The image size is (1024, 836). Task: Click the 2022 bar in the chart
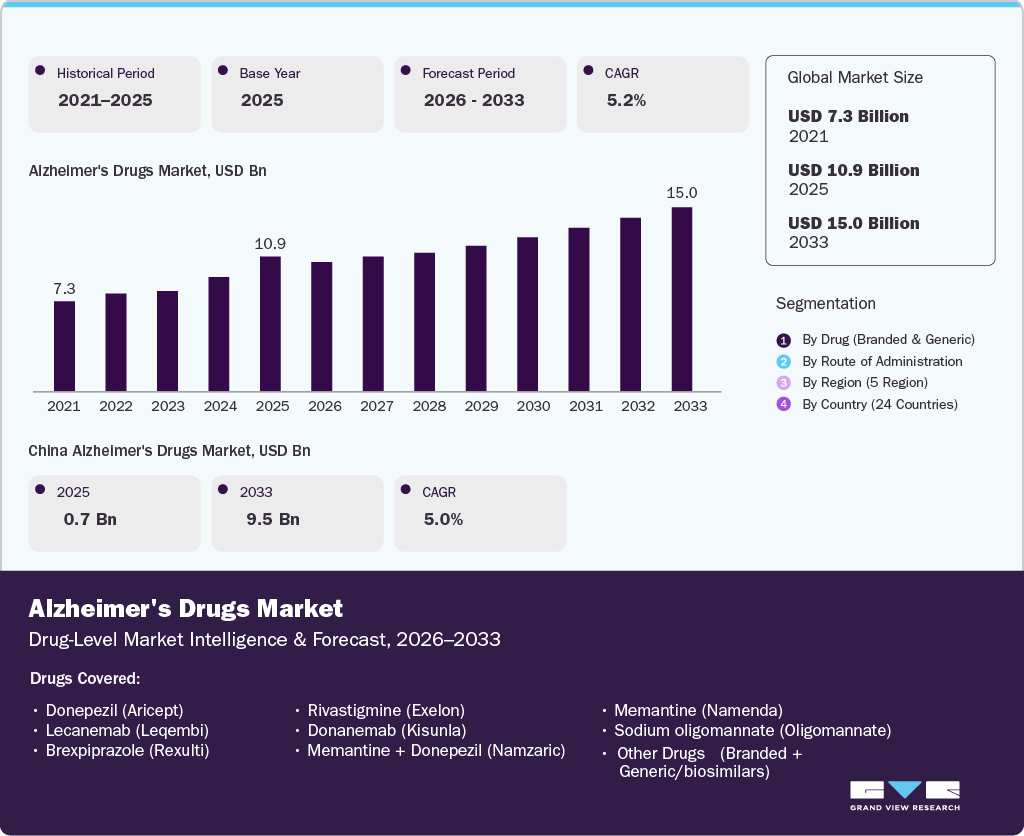(116, 342)
